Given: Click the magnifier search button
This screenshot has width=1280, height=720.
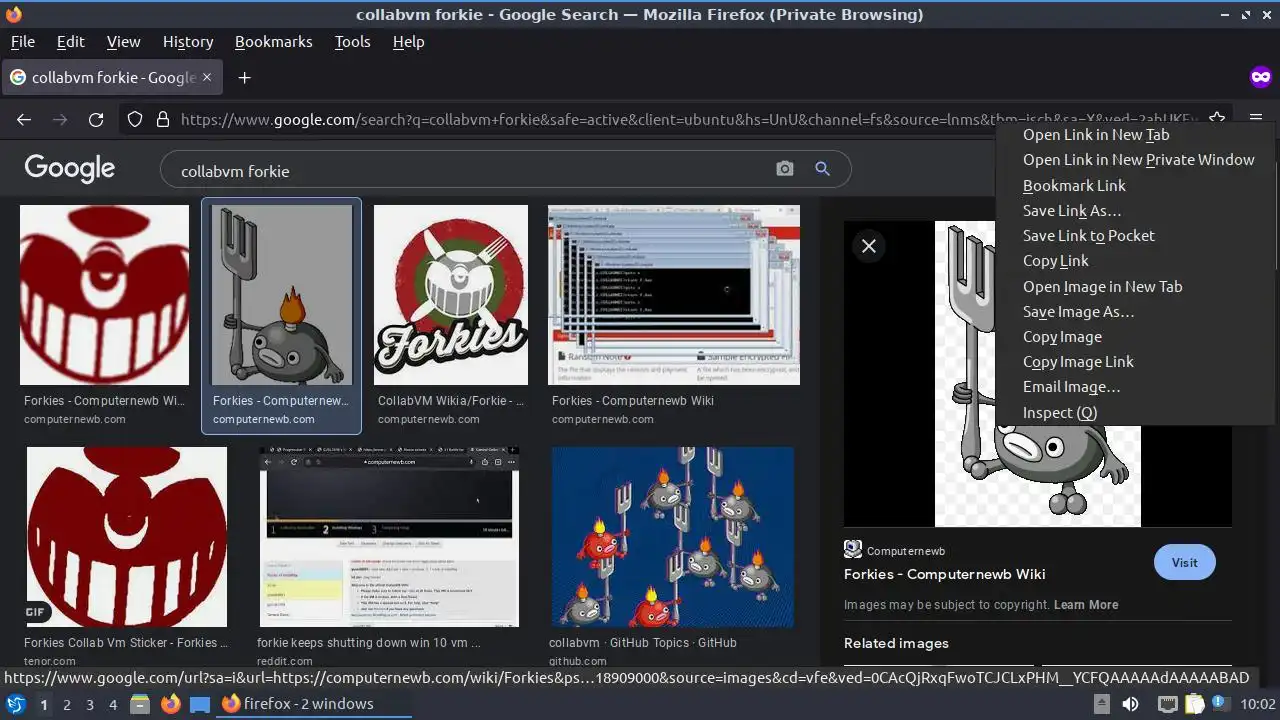Looking at the screenshot, I should tap(822, 169).
